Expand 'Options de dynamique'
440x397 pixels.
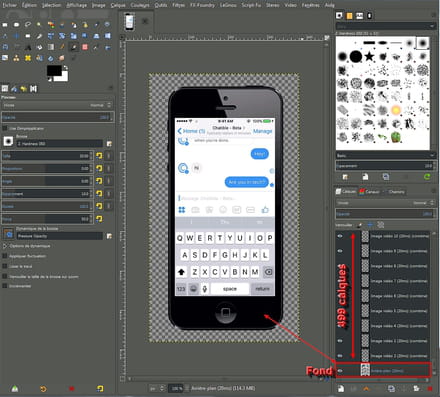[5, 246]
